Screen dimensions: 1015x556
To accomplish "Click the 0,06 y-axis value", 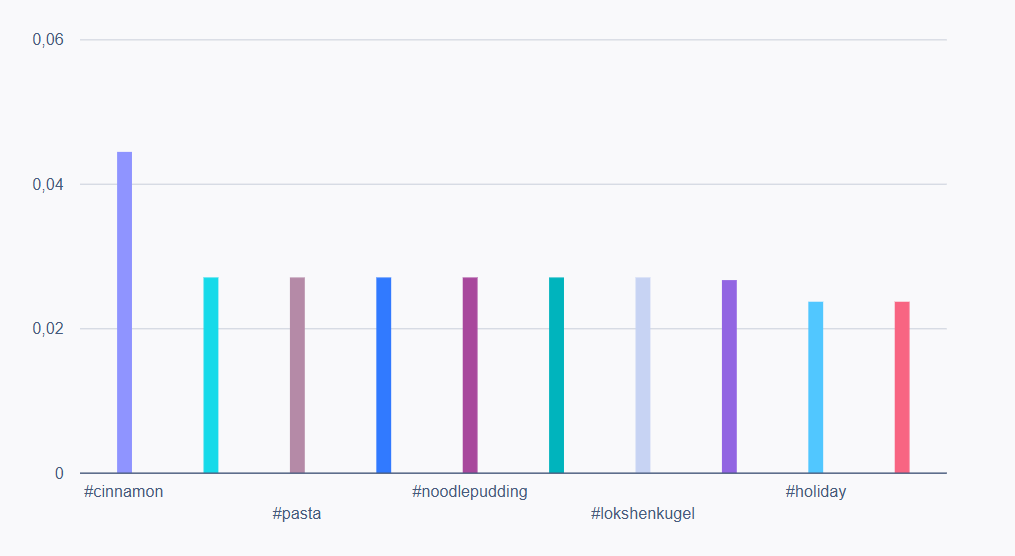I will 48,41.
